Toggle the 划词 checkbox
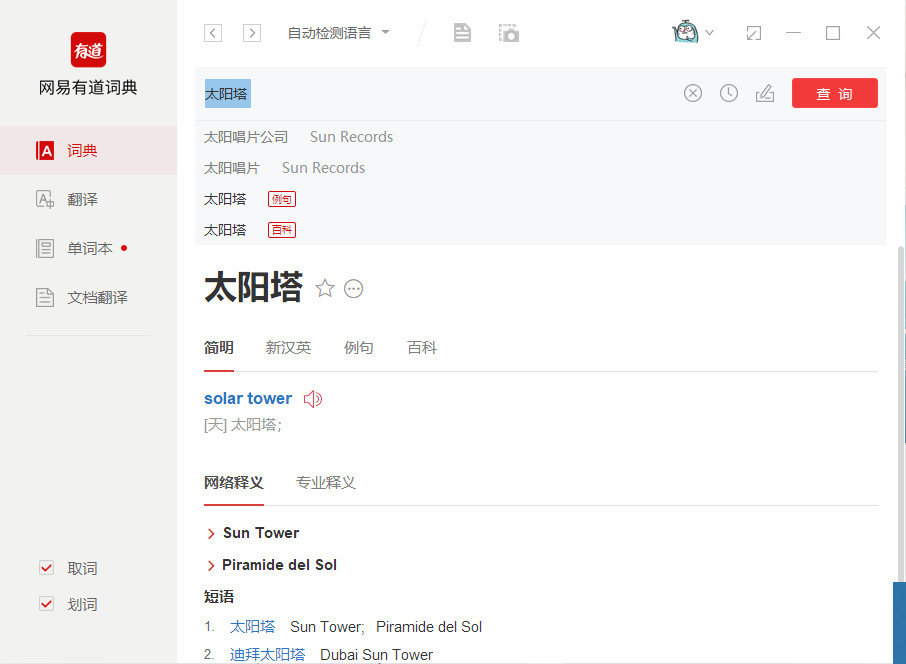The width and height of the screenshot is (906, 664). coord(47,604)
